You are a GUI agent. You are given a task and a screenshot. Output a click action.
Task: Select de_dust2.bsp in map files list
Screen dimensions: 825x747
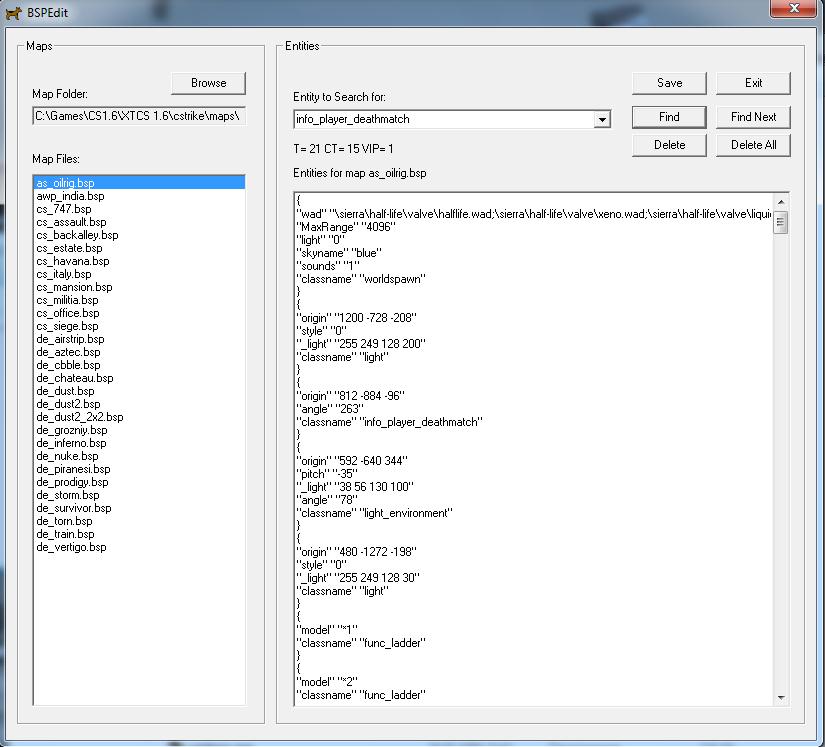pyautogui.click(x=68, y=404)
